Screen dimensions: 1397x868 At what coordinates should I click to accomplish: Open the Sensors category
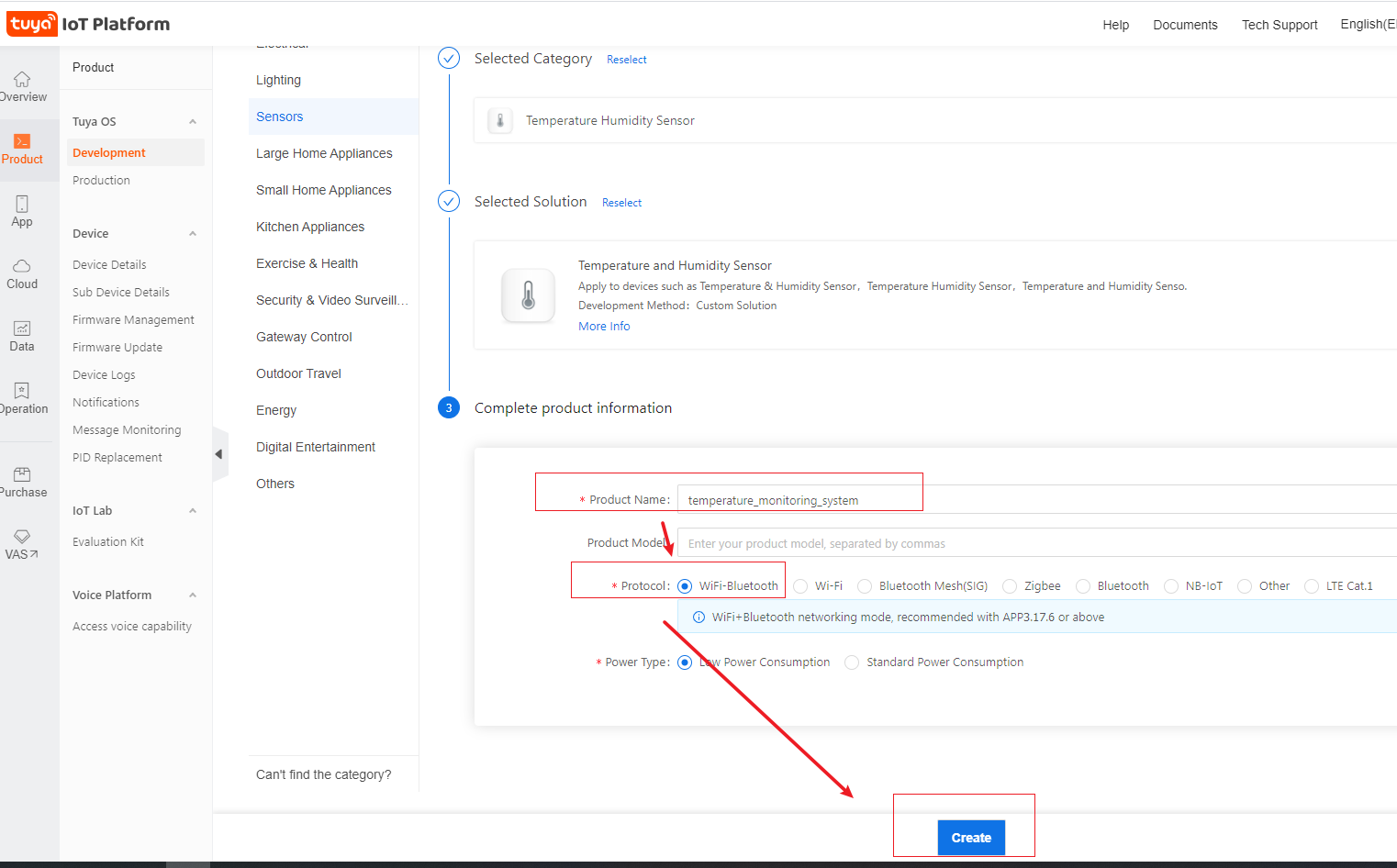click(333, 117)
